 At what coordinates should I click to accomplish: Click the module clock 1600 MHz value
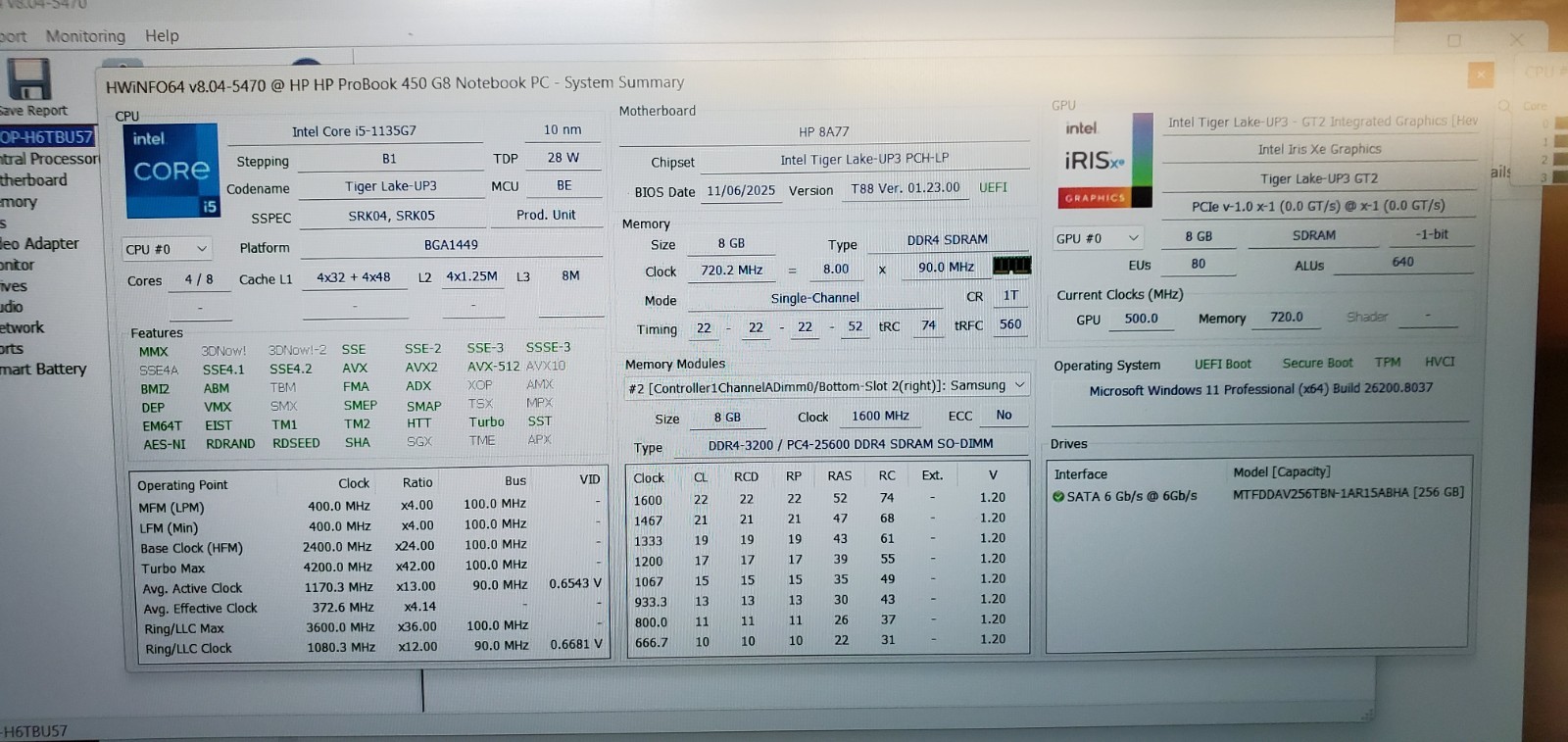pos(880,416)
